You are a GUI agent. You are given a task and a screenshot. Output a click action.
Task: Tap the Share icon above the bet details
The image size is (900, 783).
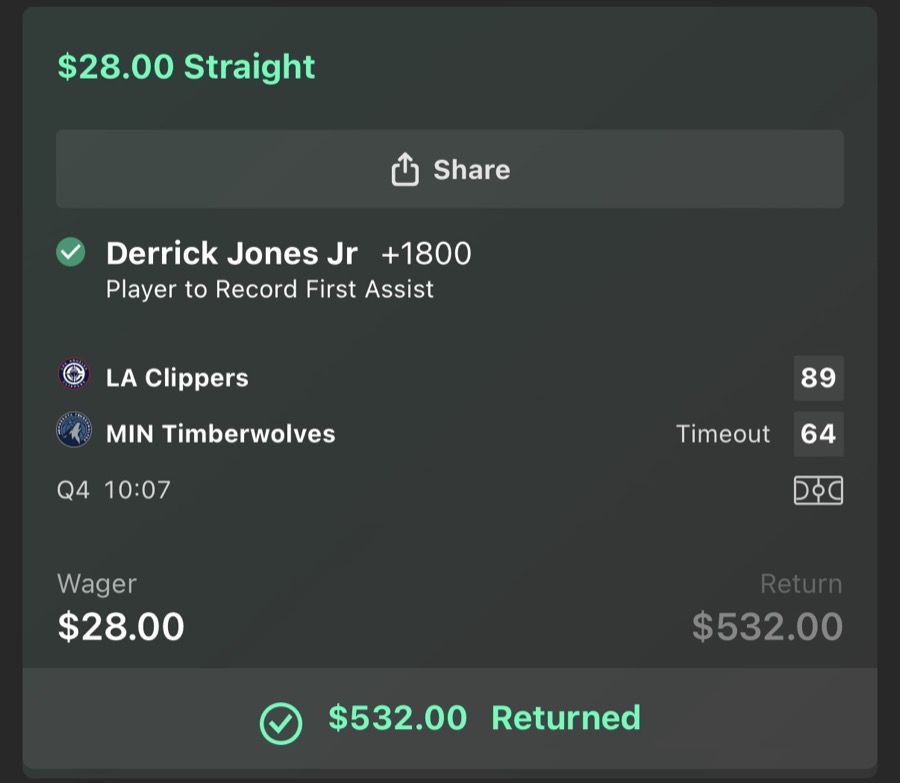(x=449, y=169)
